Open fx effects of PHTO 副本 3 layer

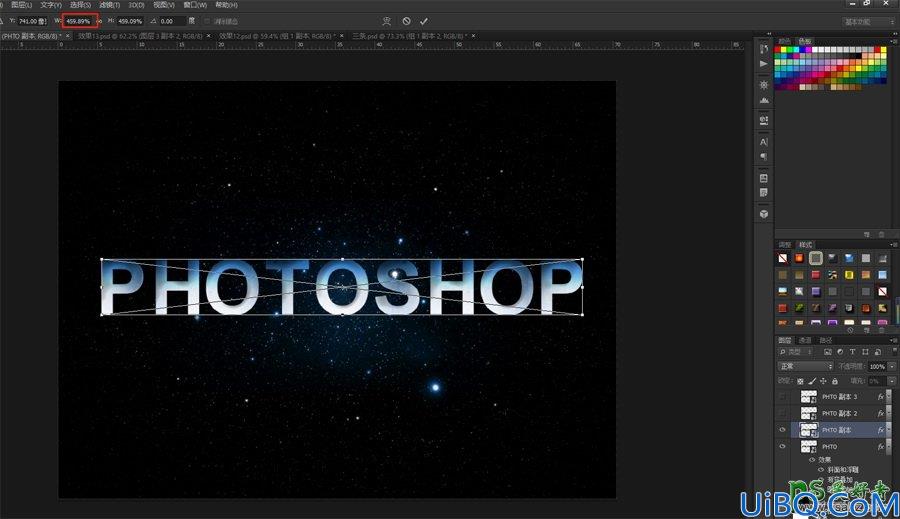(x=880, y=396)
